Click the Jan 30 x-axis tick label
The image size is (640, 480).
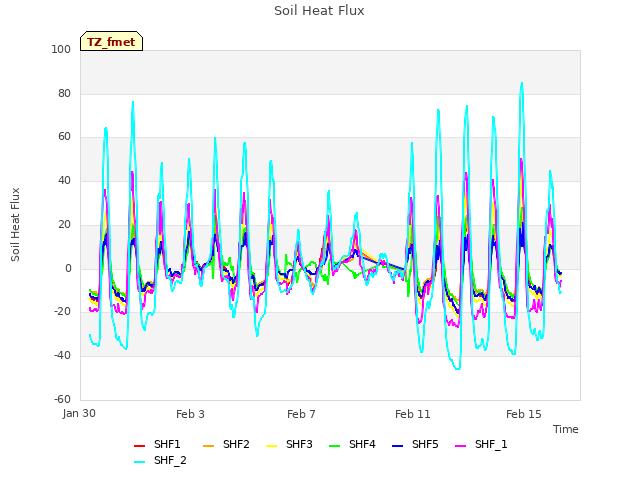coord(79,413)
